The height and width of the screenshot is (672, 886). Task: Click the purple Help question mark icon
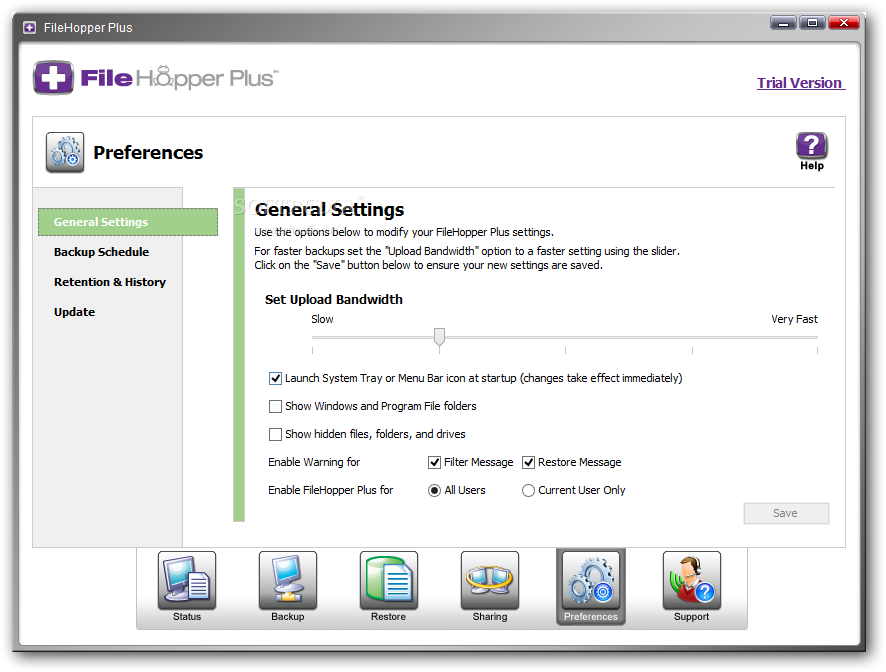tap(811, 146)
